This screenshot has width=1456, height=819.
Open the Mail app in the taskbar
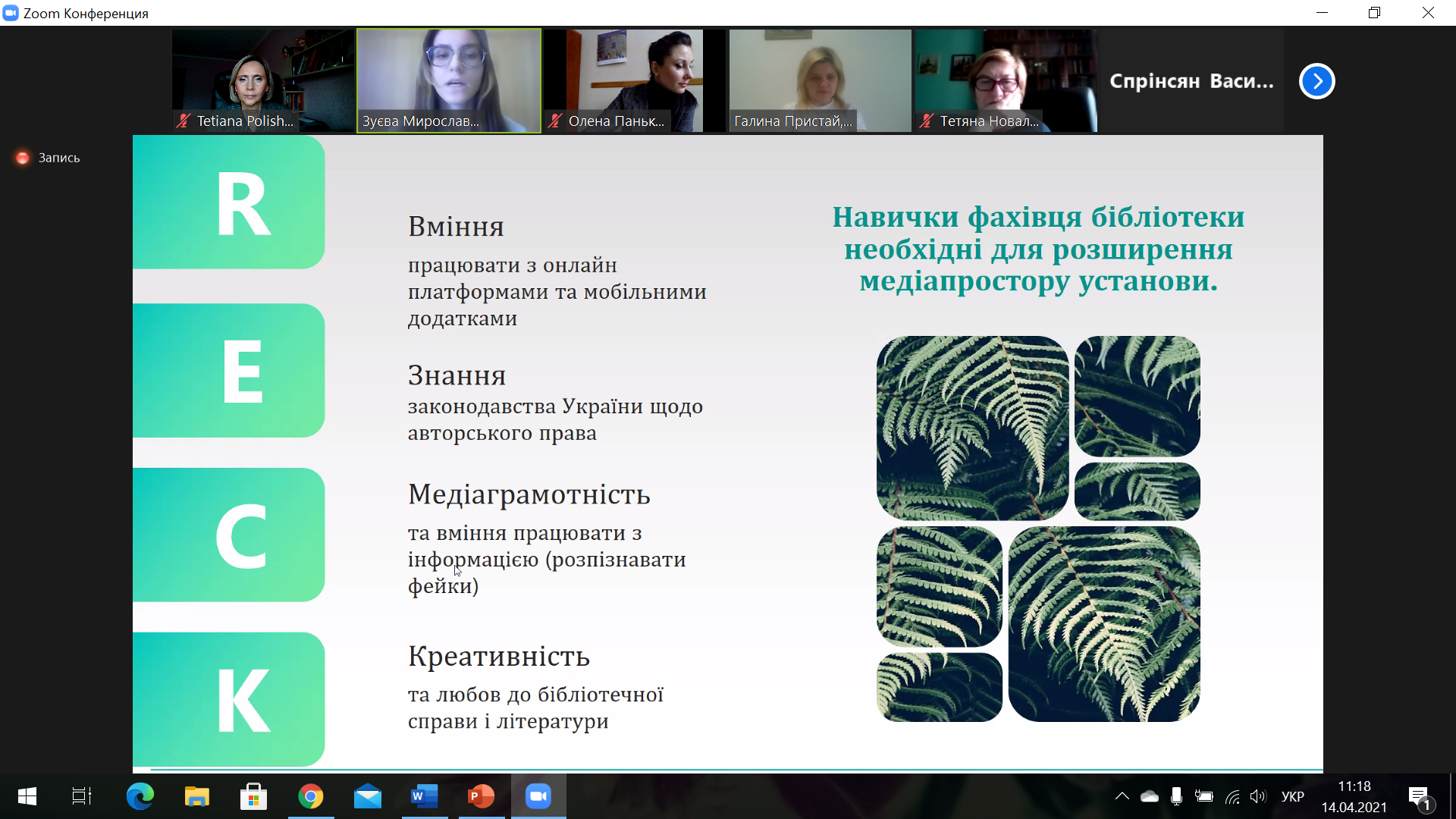click(367, 796)
